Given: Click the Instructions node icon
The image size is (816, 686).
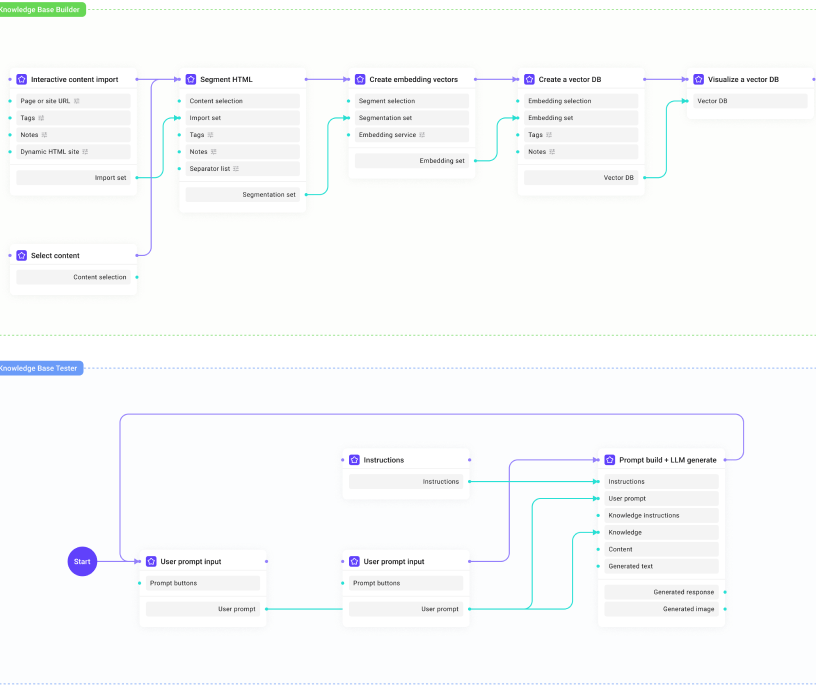Looking at the screenshot, I should [x=353, y=460].
